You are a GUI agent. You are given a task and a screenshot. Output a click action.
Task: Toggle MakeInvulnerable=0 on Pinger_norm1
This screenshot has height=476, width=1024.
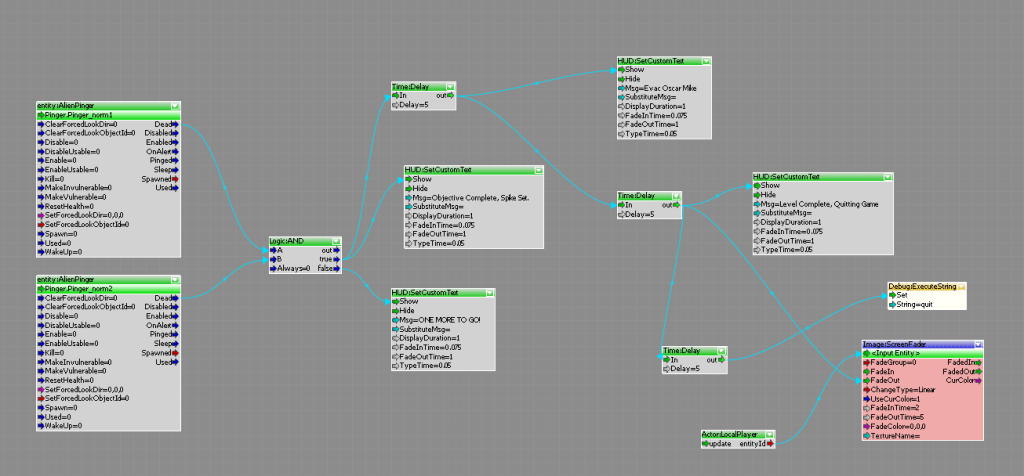pyautogui.click(x=40, y=186)
